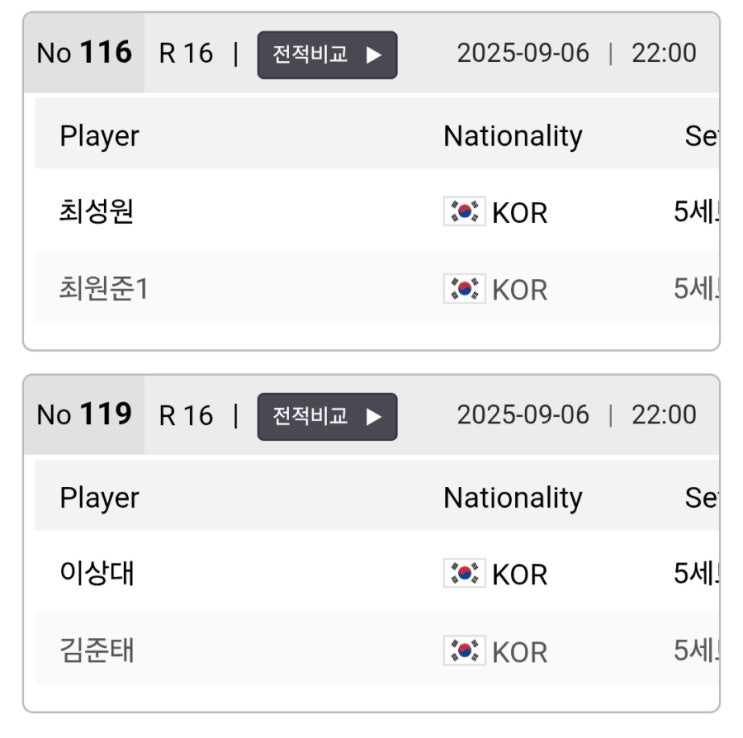The image size is (743, 738).
Task: Select the Korean flag beside 최원준1
Action: [464, 289]
